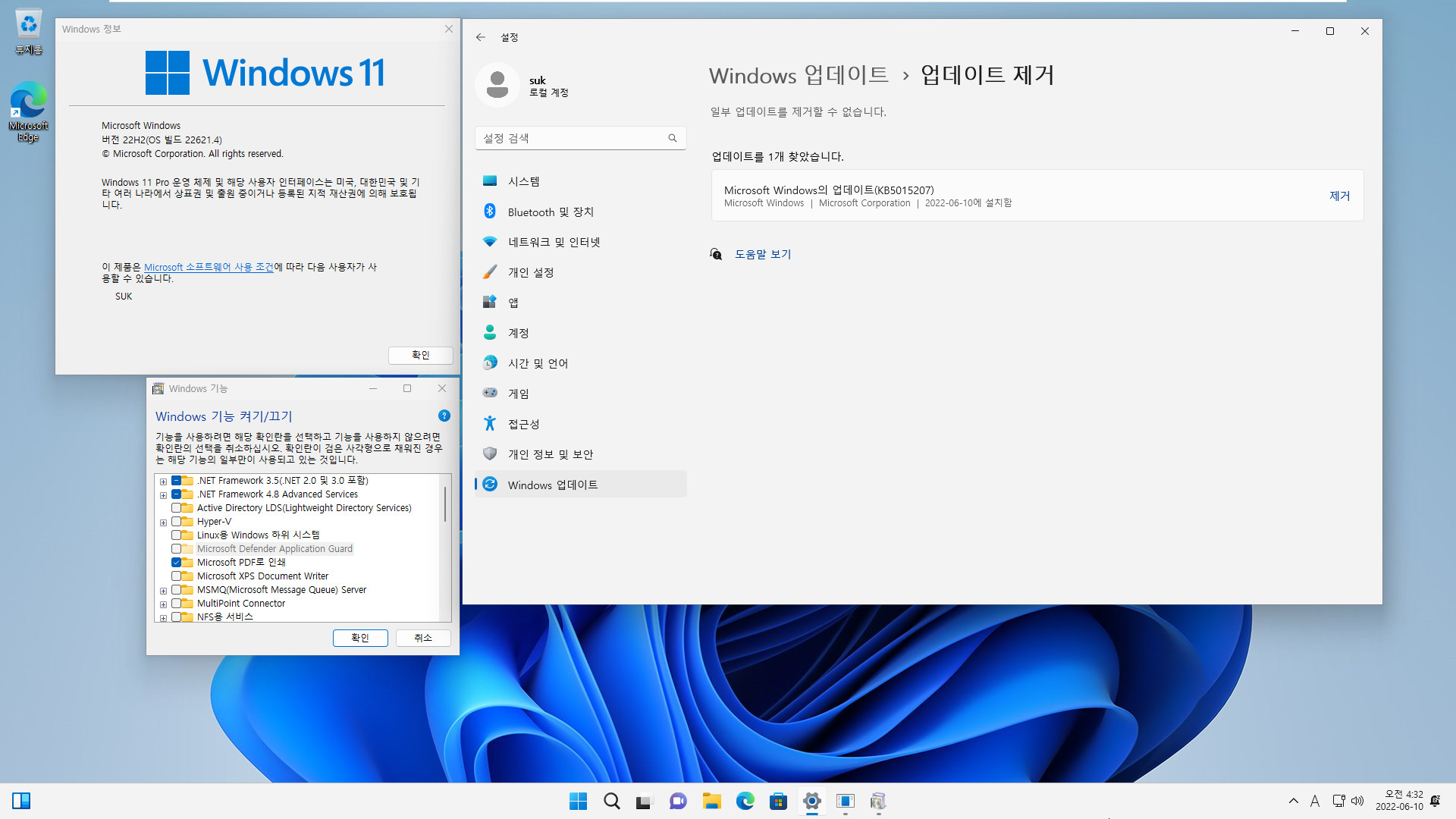
Task: Enable the Hyper-V checkbox
Action: 176,522
